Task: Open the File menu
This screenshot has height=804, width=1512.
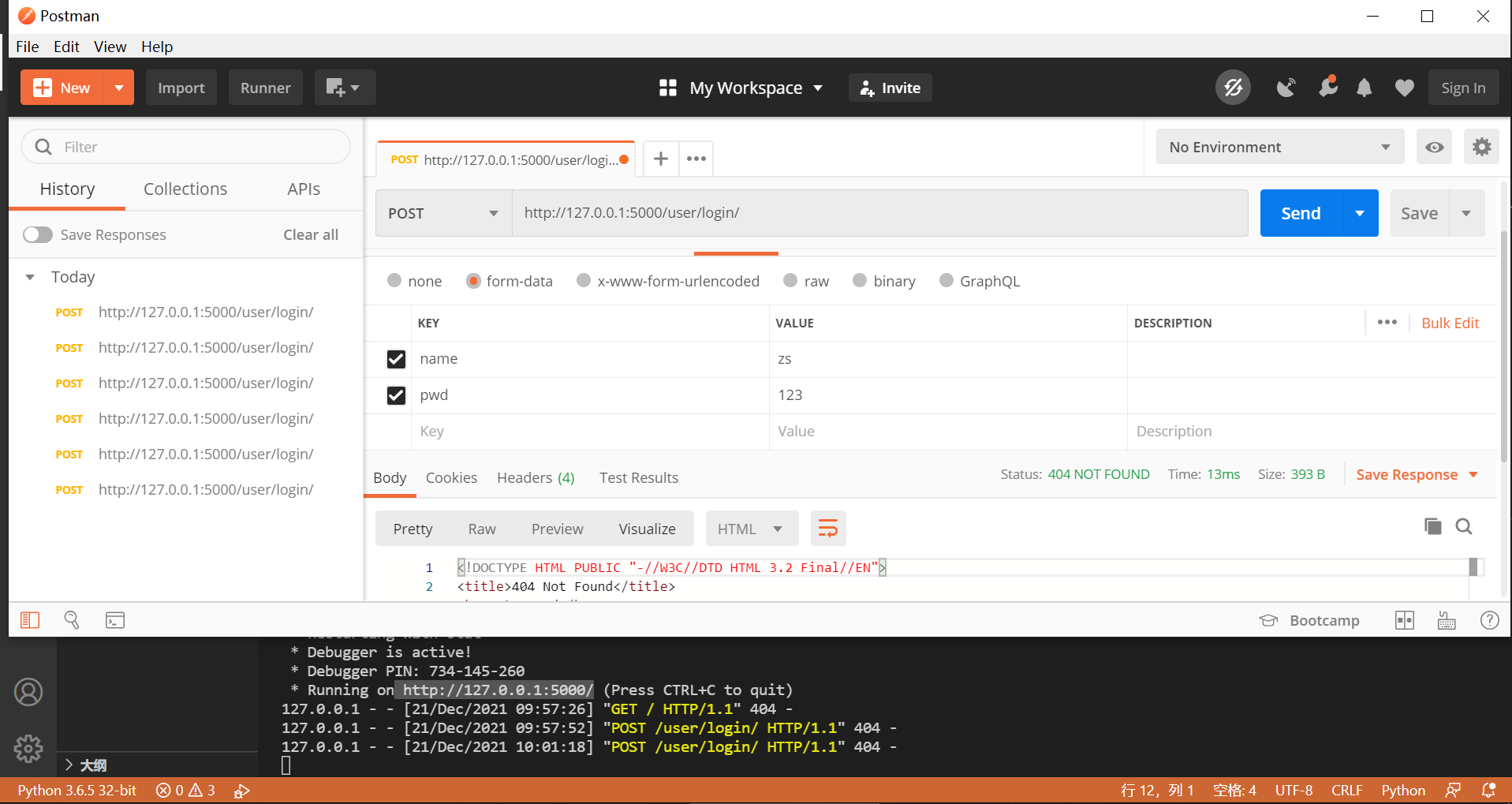Action: click(x=28, y=47)
